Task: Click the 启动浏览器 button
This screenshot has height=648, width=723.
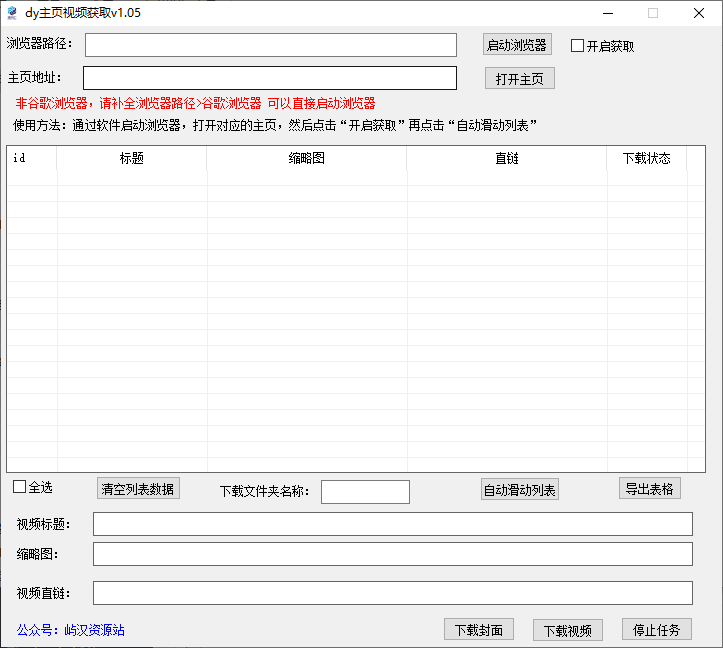Action: [517, 45]
